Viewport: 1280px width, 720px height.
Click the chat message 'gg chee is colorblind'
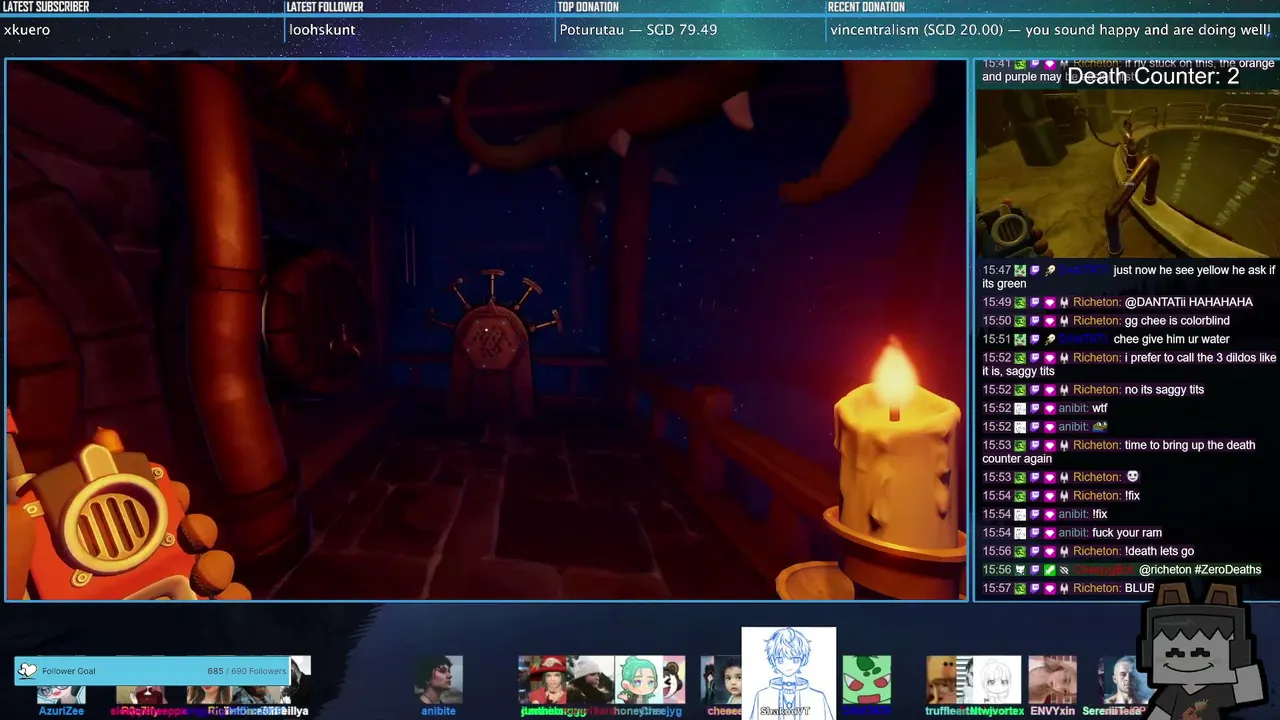(1177, 321)
